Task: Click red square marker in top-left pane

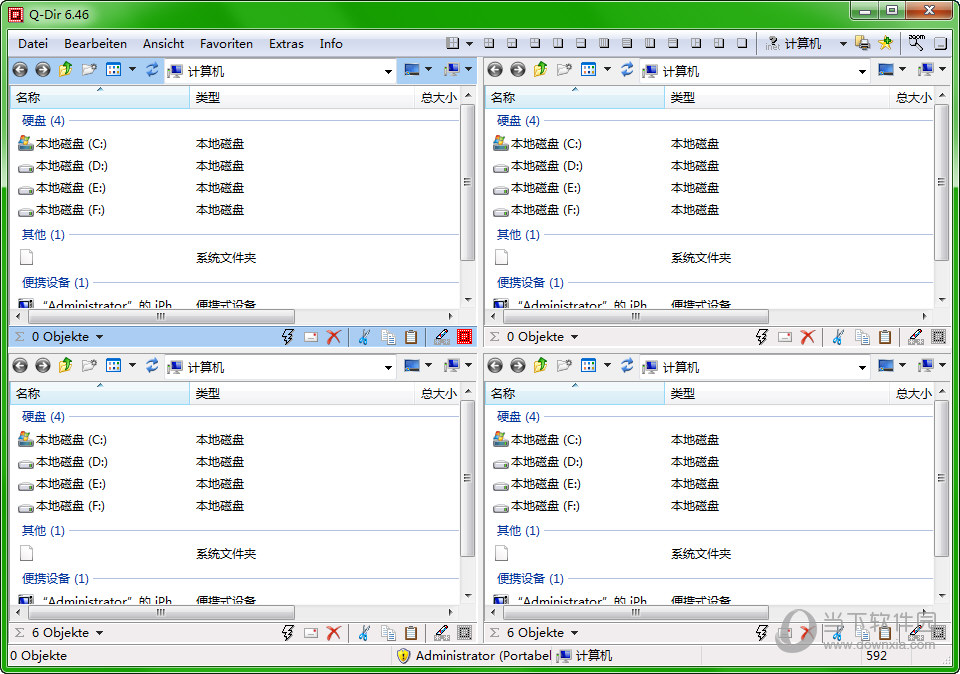Action: pyautogui.click(x=465, y=337)
